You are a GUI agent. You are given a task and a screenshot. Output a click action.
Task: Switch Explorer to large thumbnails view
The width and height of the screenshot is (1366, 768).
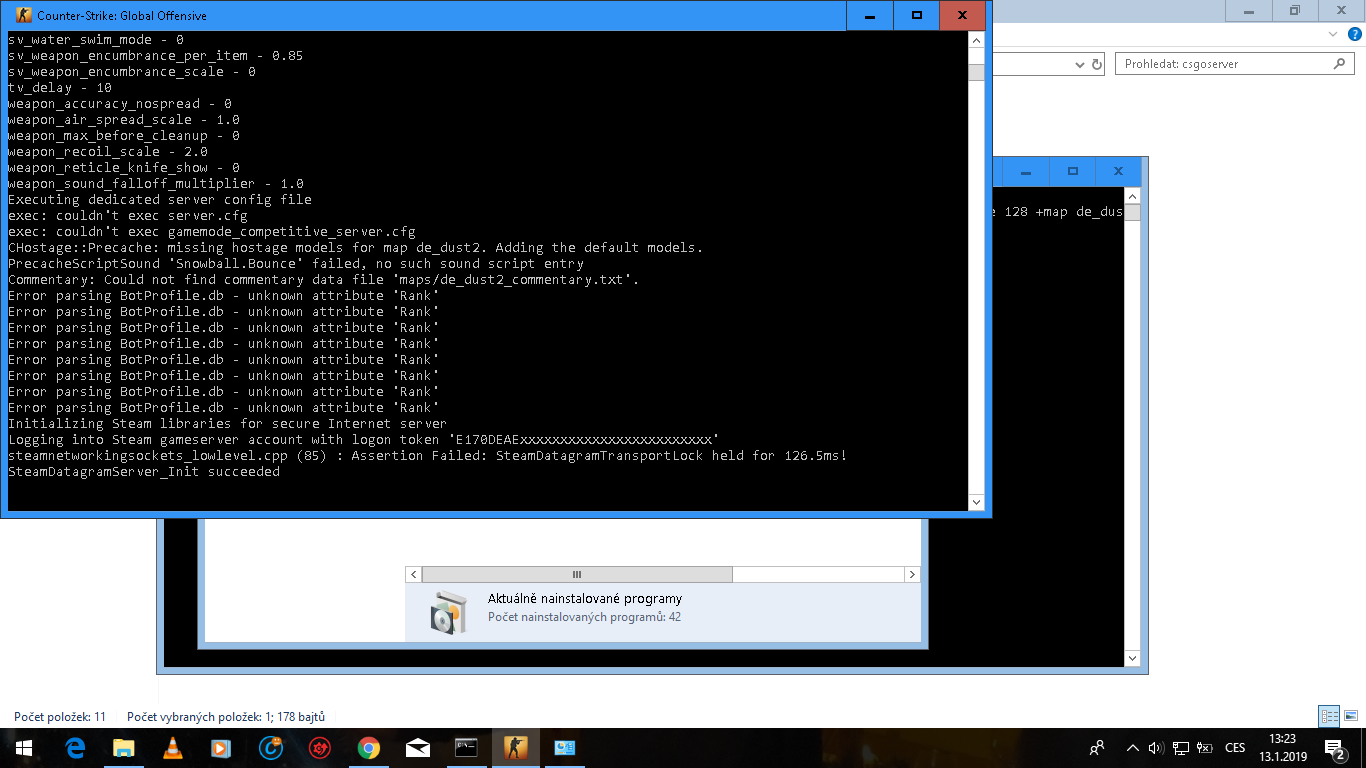pos(1350,716)
